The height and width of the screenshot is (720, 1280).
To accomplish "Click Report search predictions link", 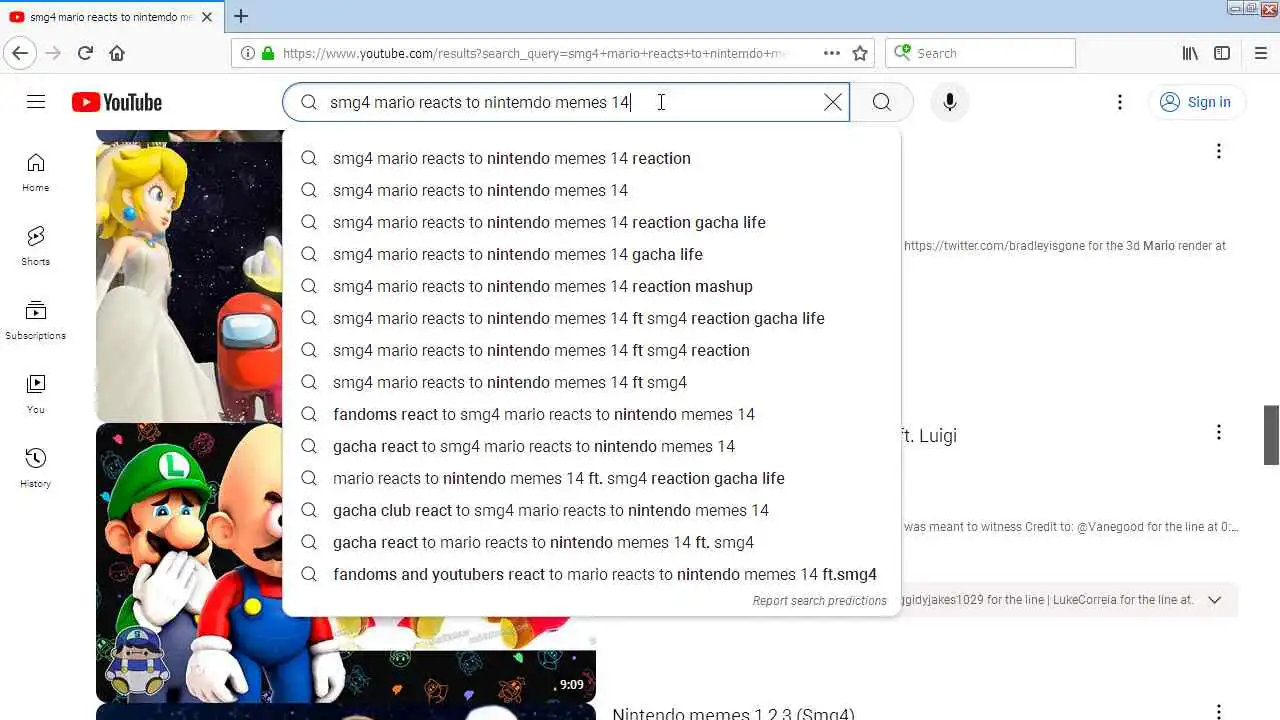I will (x=820, y=601).
